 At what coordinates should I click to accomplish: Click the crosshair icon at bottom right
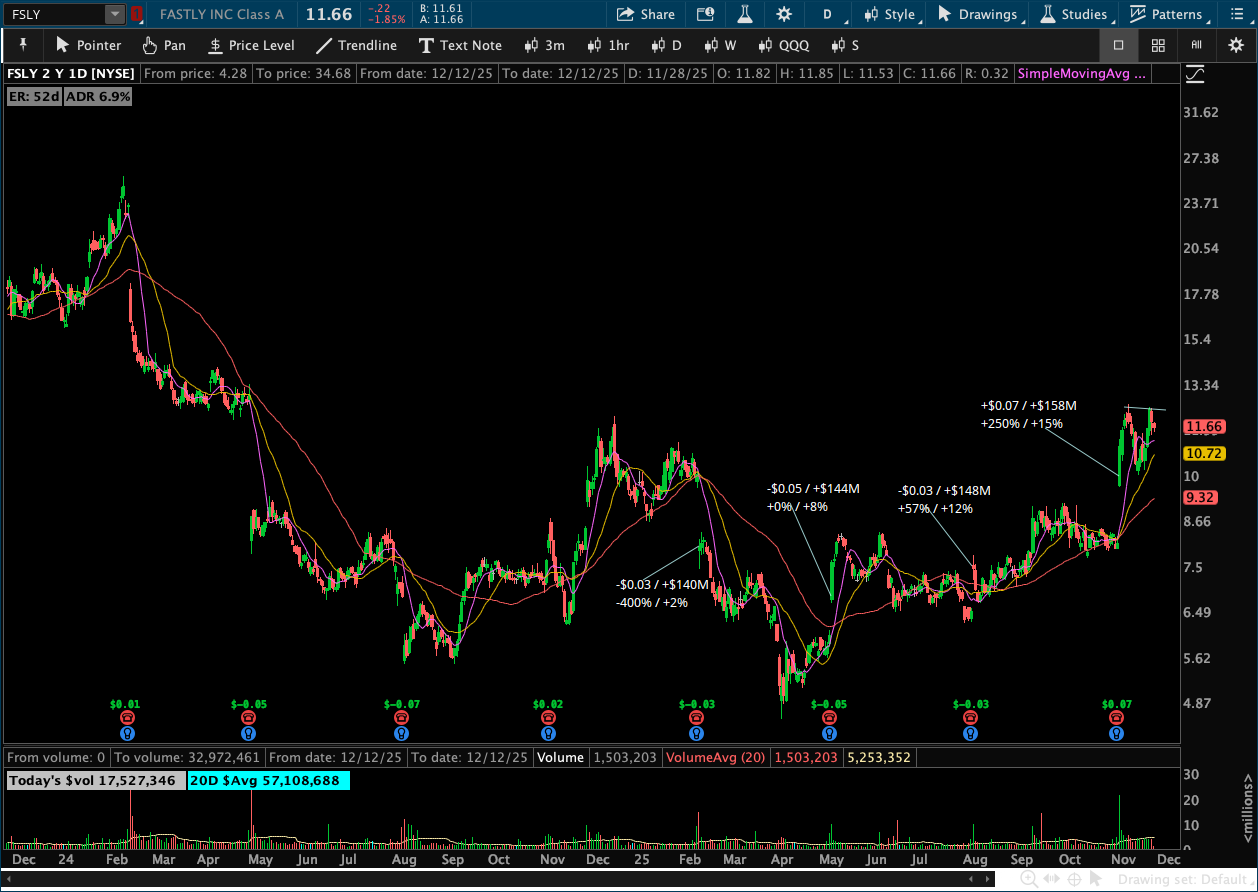point(1074,879)
